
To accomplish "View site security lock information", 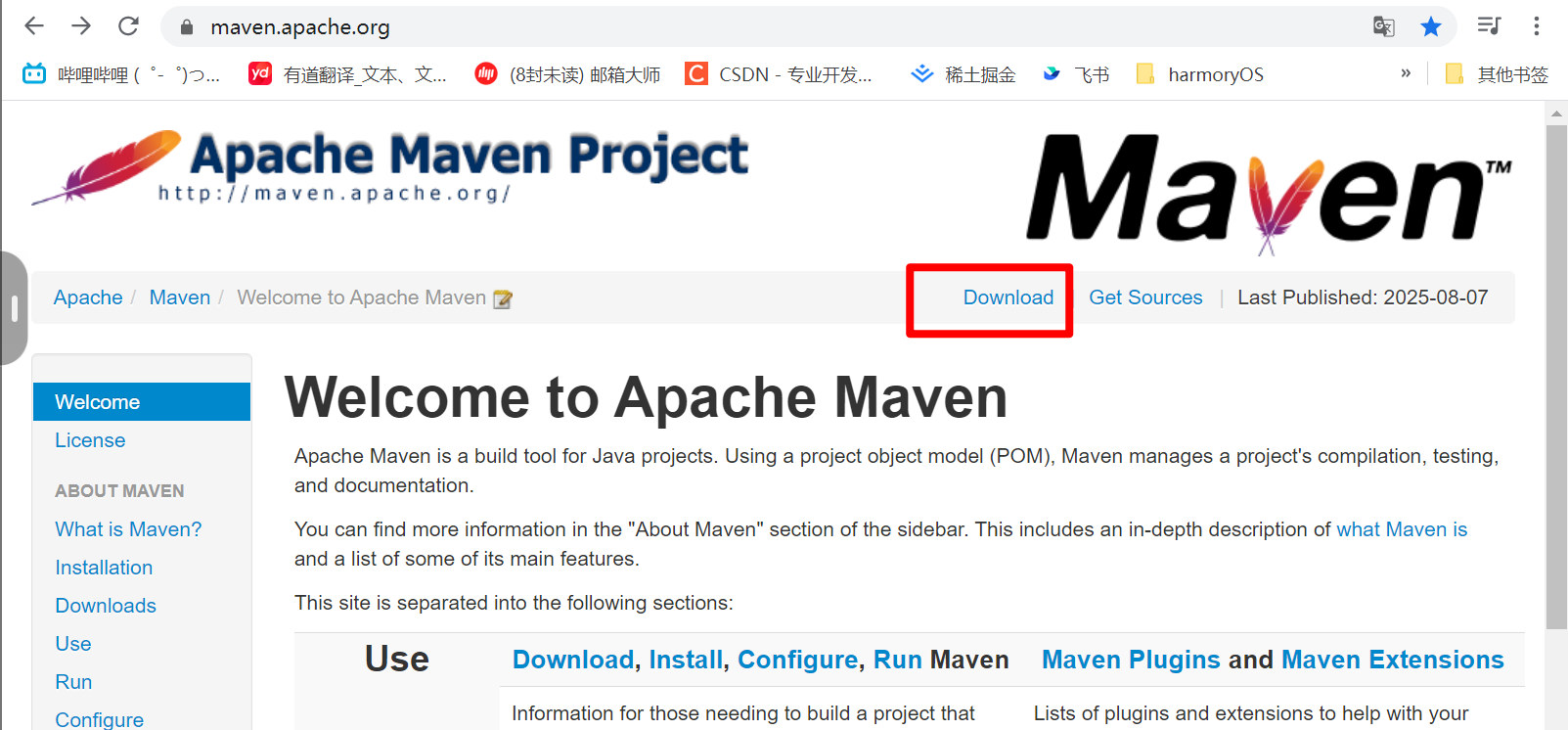I will click(187, 27).
